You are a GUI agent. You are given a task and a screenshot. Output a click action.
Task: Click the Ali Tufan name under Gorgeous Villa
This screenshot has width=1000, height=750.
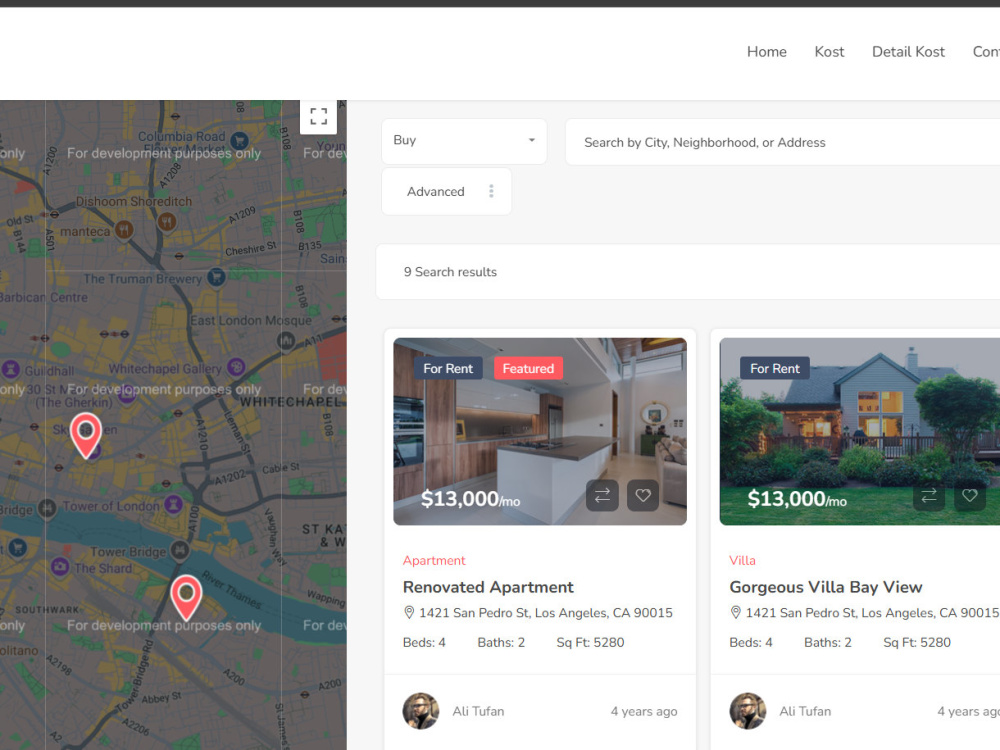coord(805,711)
